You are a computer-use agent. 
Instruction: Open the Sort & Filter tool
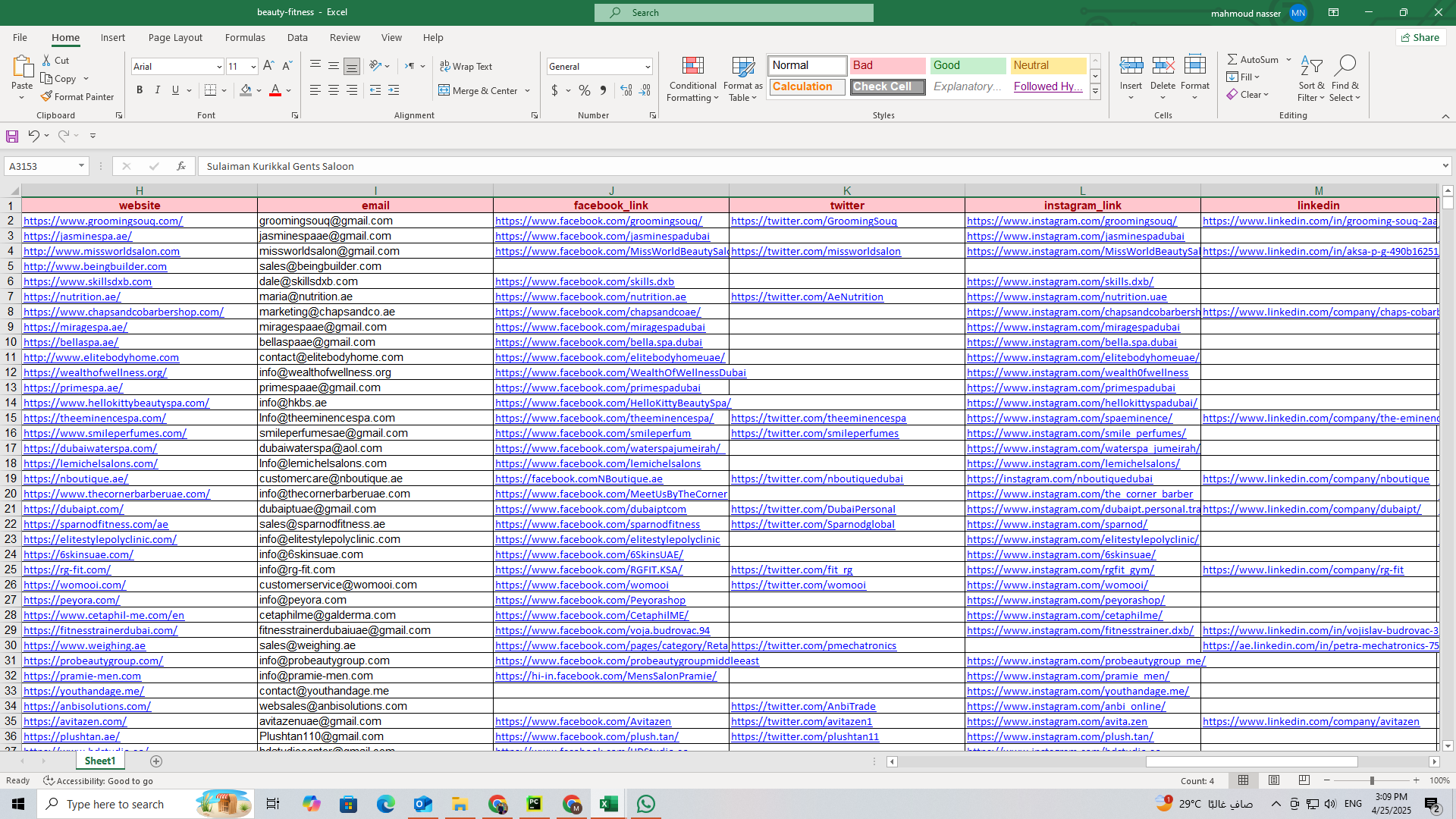click(1310, 66)
